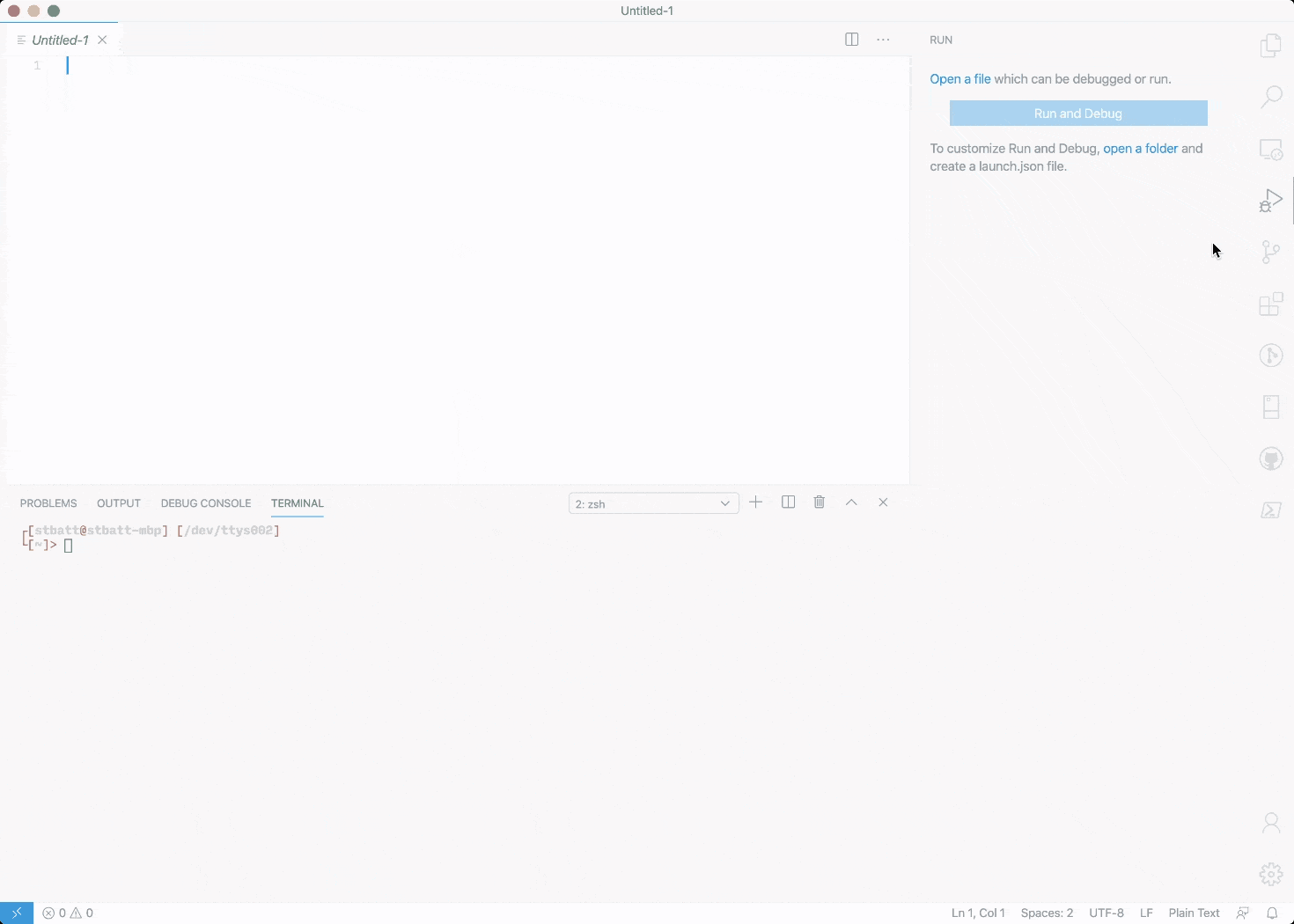Viewport: 1294px width, 924px height.
Task: Open the Manage settings gear
Action: 1270,874
